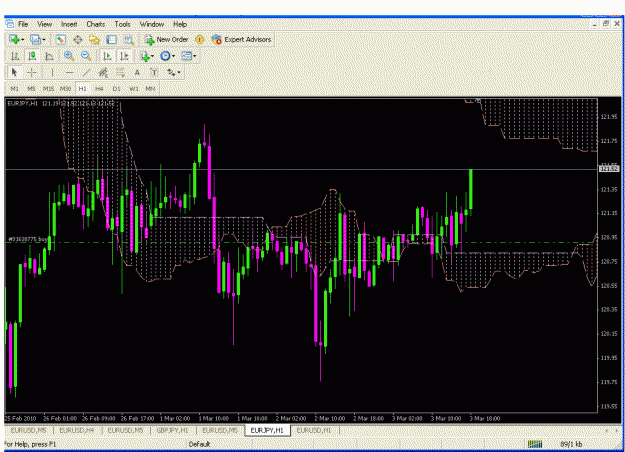Select the Trendline drawing tool
Image resolution: width=625 pixels, height=452 pixels.
(x=86, y=73)
